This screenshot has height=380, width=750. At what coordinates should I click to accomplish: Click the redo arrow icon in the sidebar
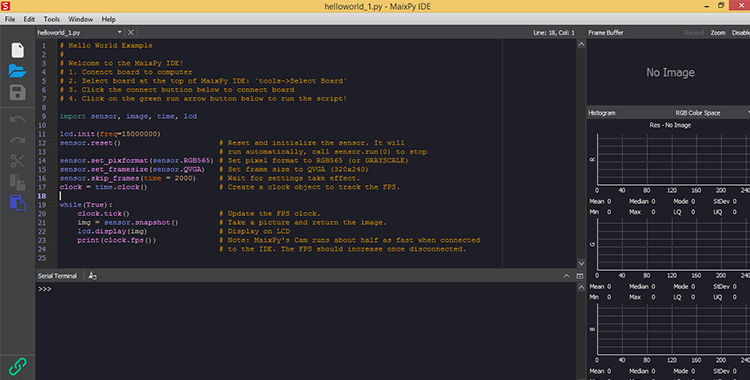[x=17, y=140]
